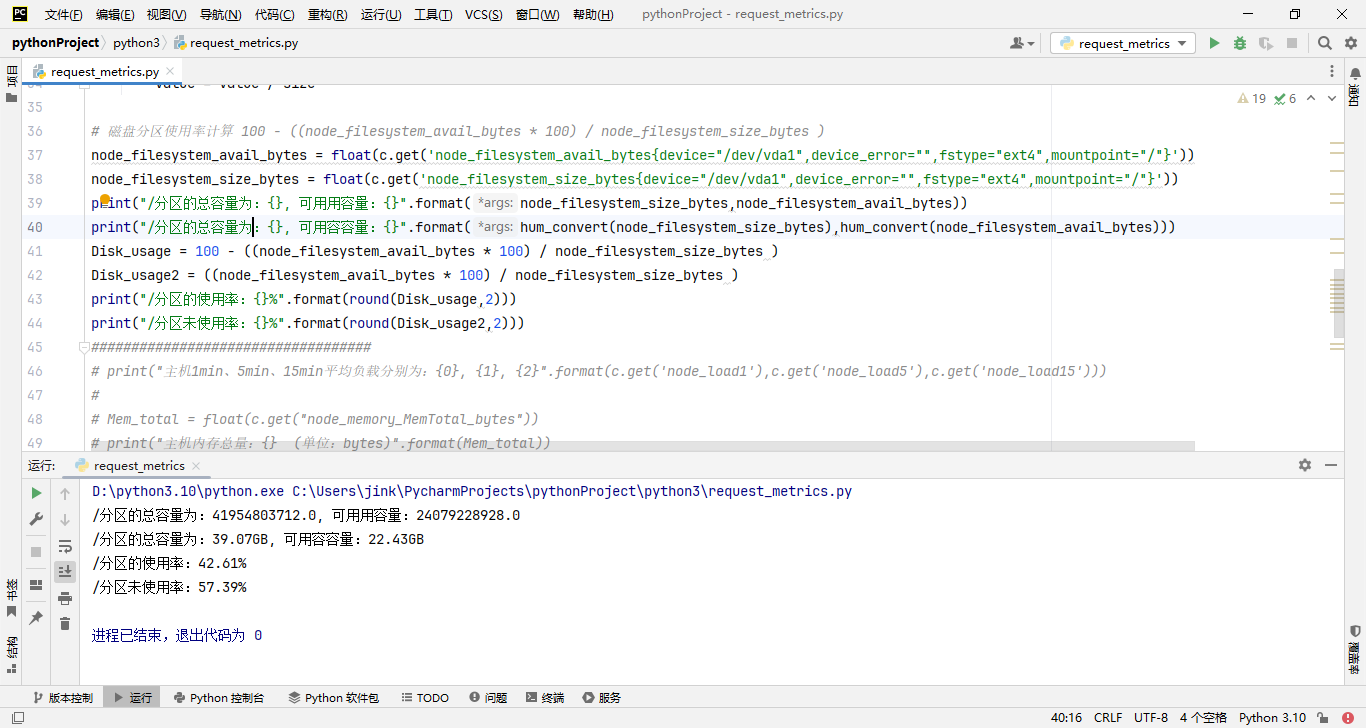Start debugging with the green bug icon
Viewport: 1366px width, 728px height.
point(1240,43)
